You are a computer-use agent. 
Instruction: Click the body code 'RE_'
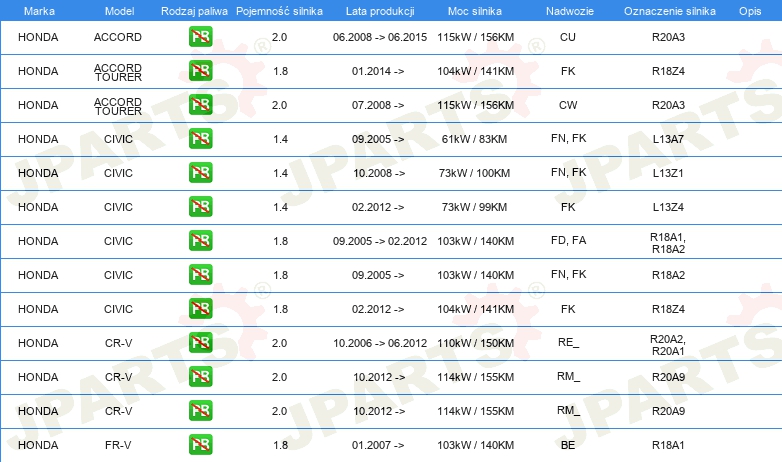coord(569,342)
